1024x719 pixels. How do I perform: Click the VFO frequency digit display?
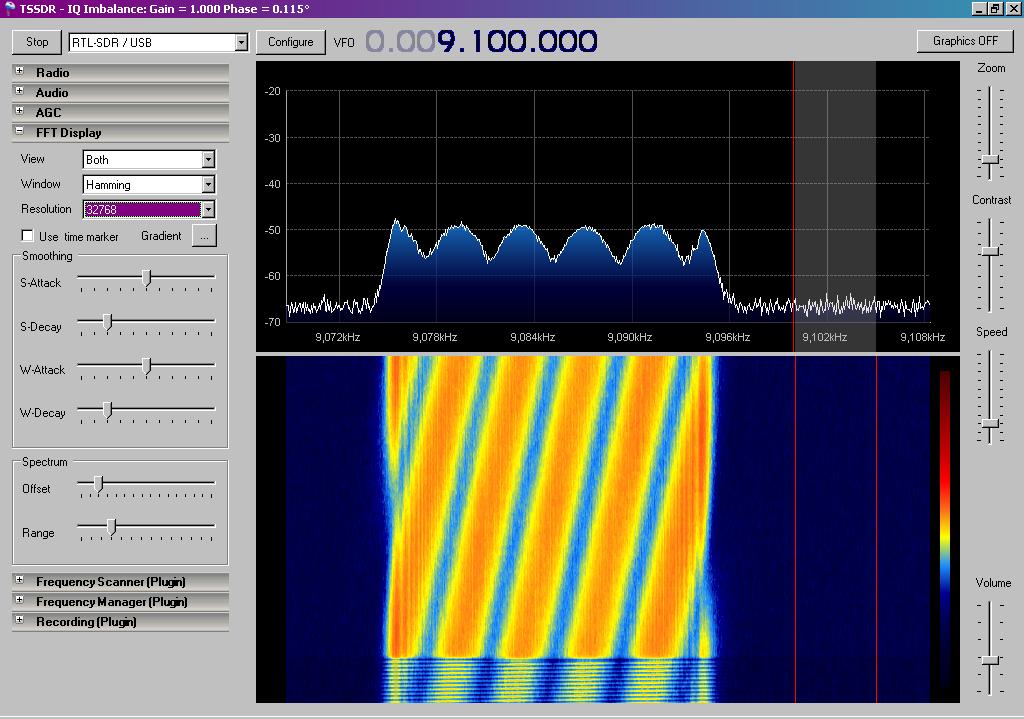click(x=481, y=42)
